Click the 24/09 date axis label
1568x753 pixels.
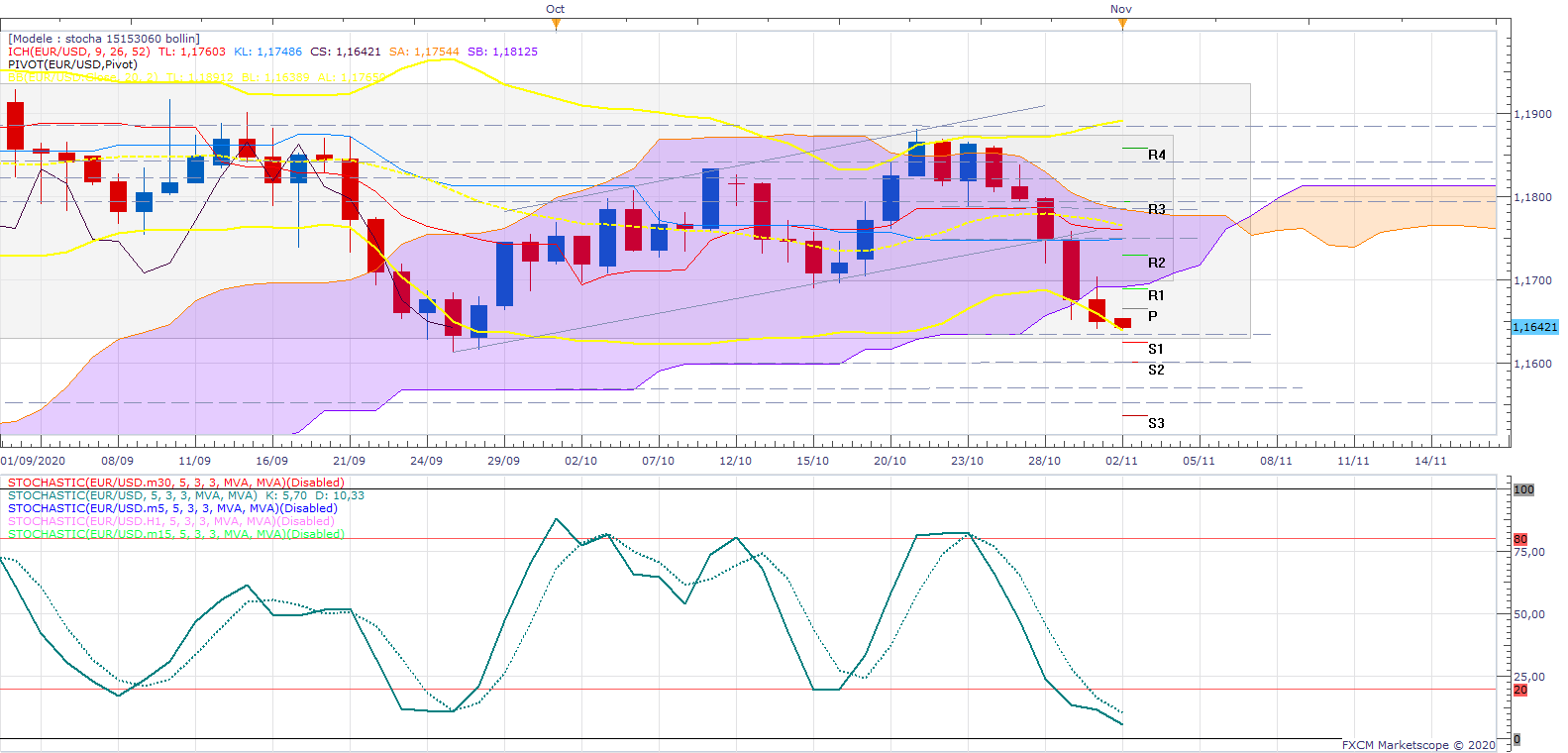pos(427,461)
